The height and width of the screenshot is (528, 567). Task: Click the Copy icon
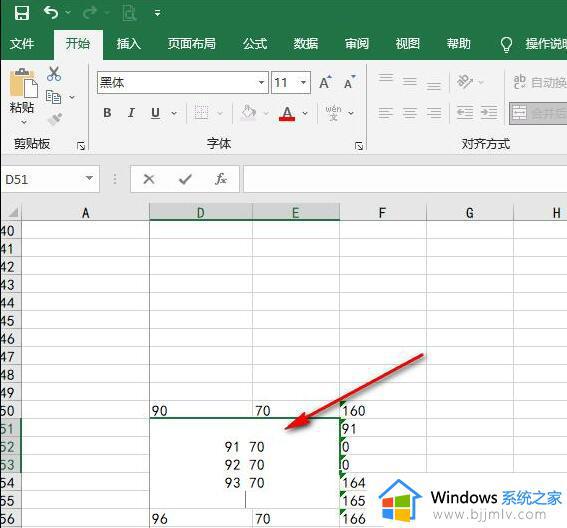[54, 97]
